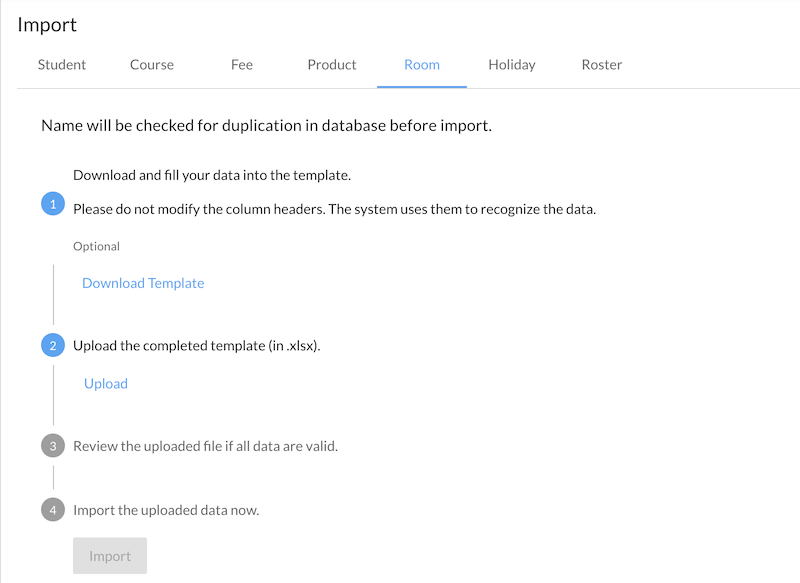
Task: Click 'Upload the completed template' step text
Action: coord(197,346)
